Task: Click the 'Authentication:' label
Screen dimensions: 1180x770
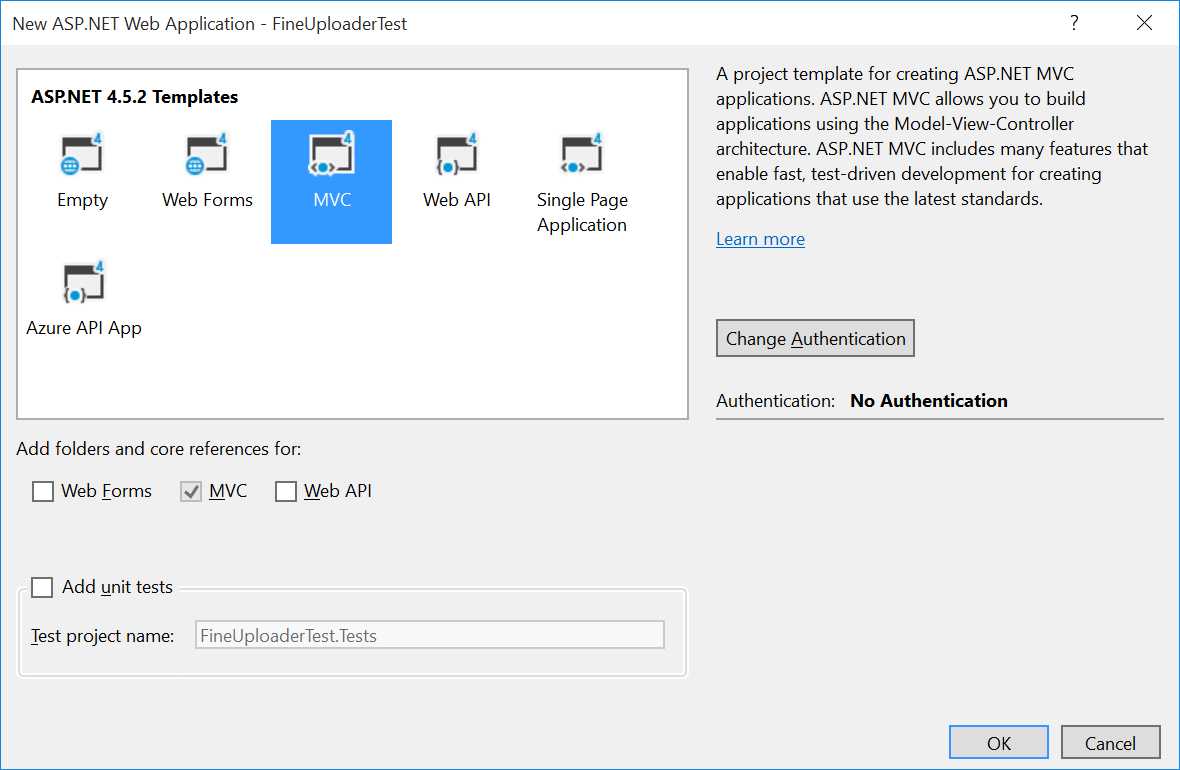Action: click(775, 400)
